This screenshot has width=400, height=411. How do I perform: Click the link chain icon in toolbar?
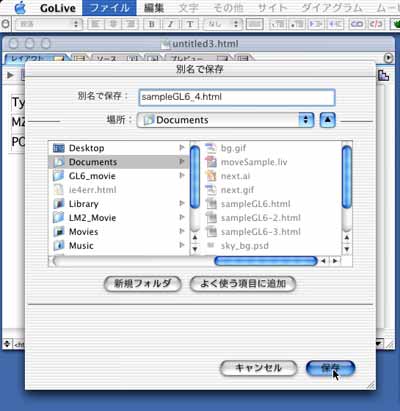(x=357, y=24)
